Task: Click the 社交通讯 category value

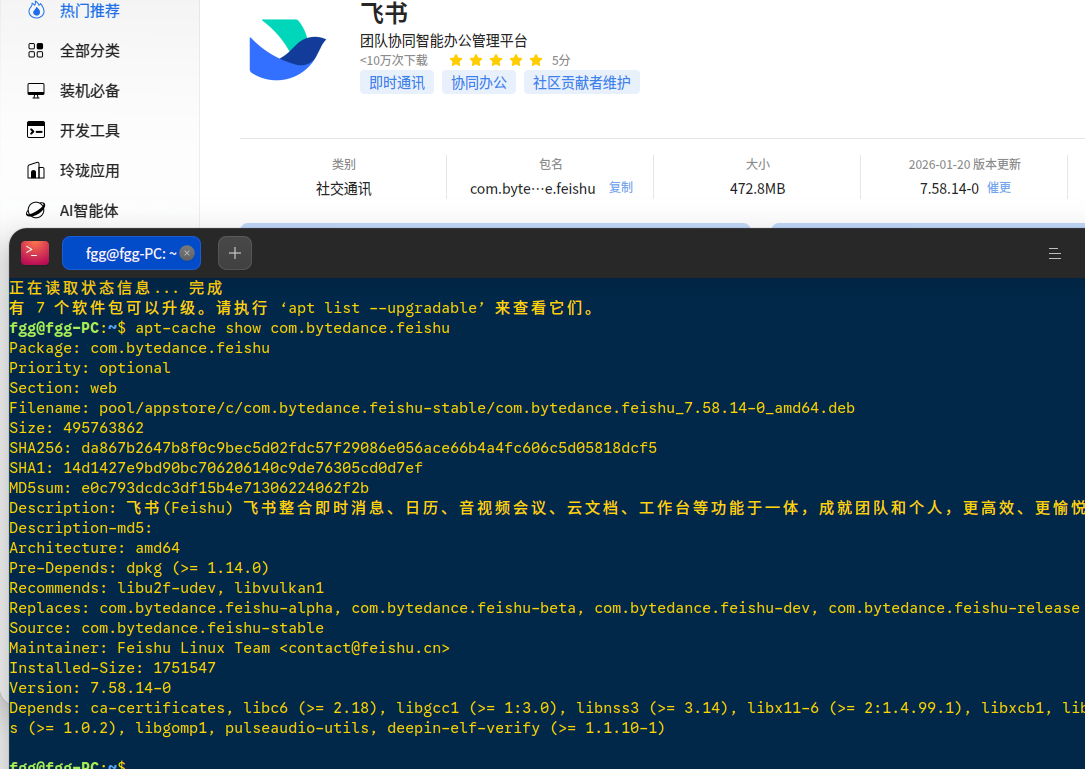Action: coord(344,189)
